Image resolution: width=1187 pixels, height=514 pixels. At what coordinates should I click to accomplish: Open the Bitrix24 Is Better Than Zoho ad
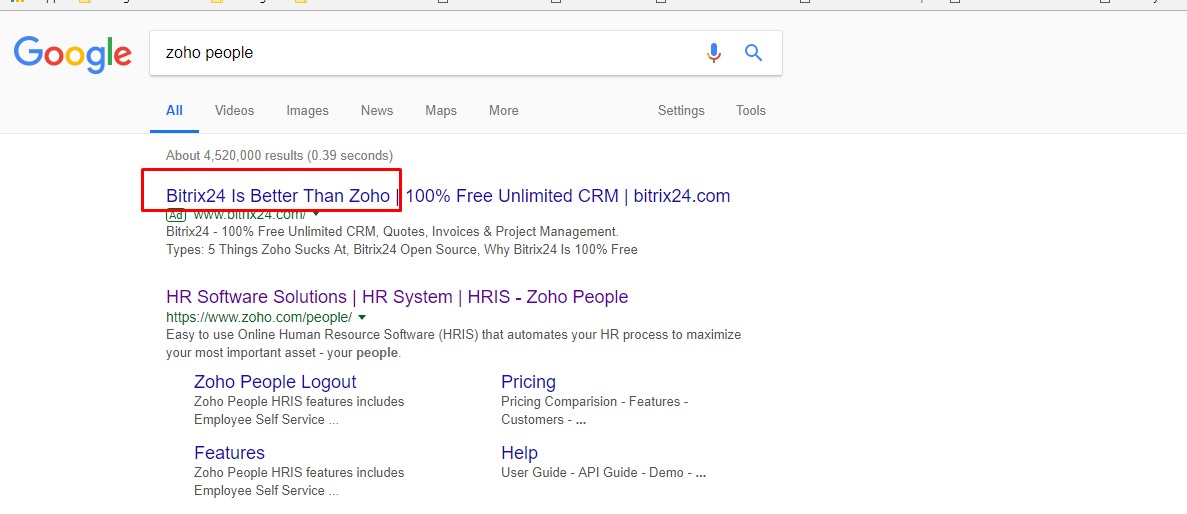447,196
